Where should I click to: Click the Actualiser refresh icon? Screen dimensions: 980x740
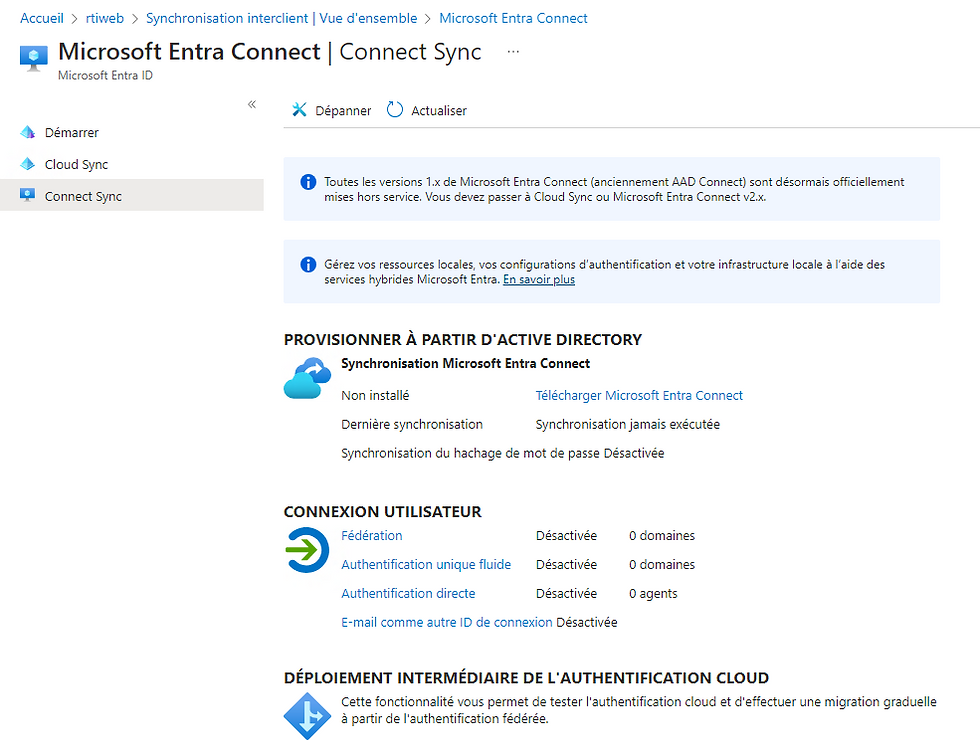pyautogui.click(x=395, y=110)
